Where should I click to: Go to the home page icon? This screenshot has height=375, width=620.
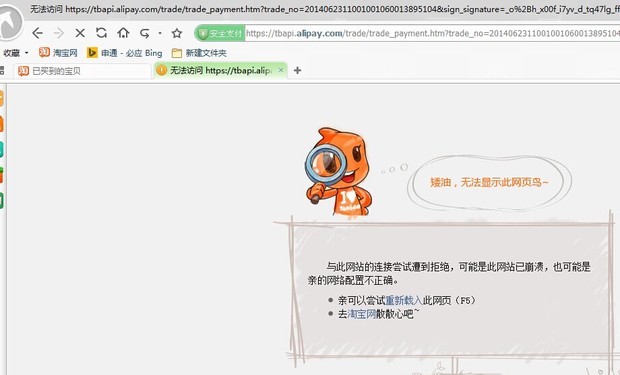click(x=123, y=33)
